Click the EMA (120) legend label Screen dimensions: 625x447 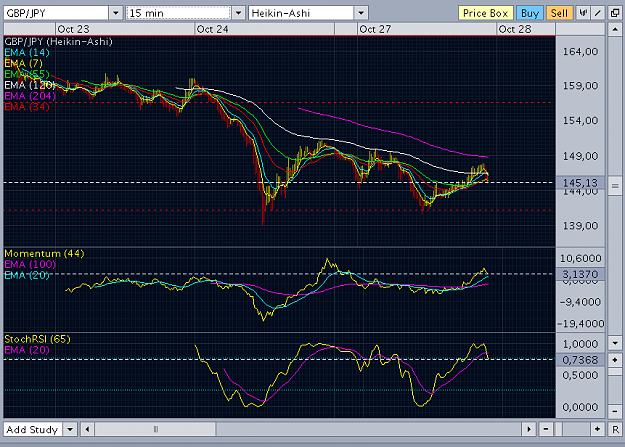30,85
